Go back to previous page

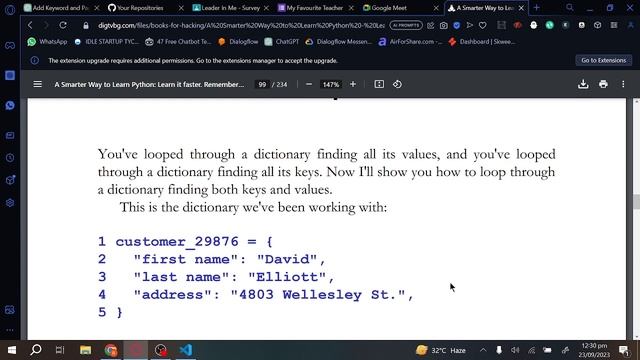coord(30,25)
